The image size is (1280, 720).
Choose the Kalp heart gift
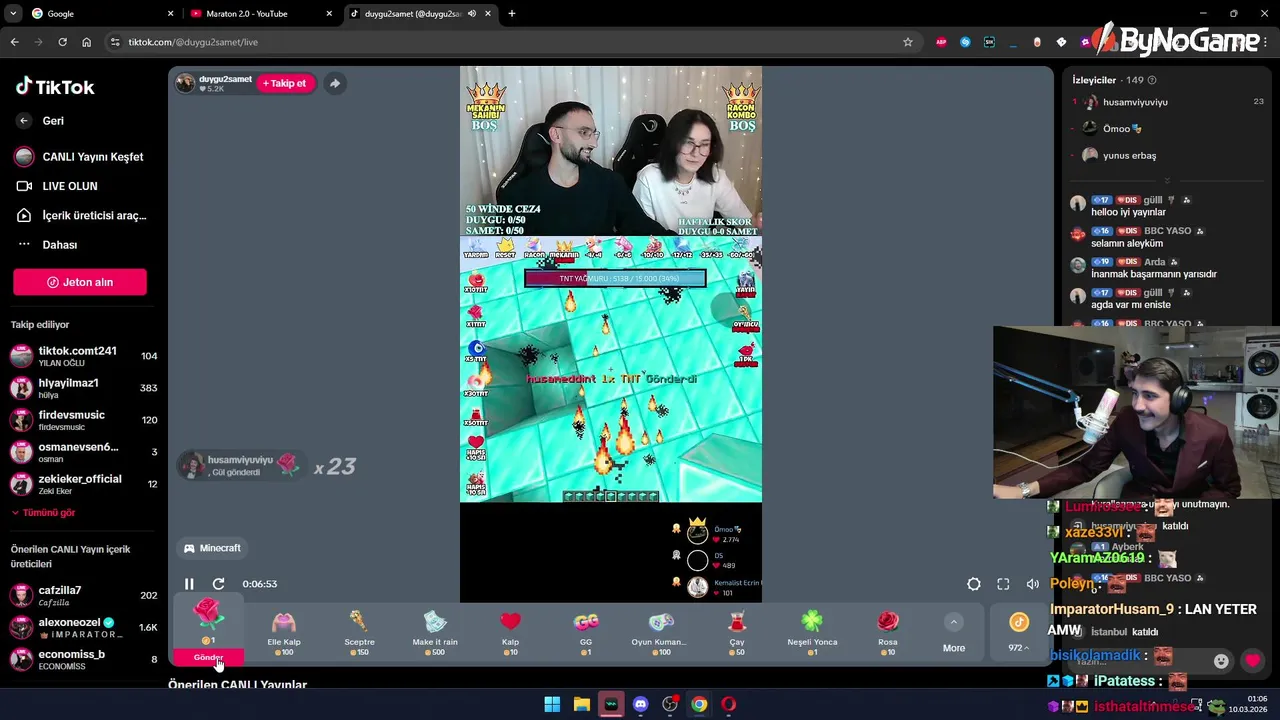click(x=510, y=632)
